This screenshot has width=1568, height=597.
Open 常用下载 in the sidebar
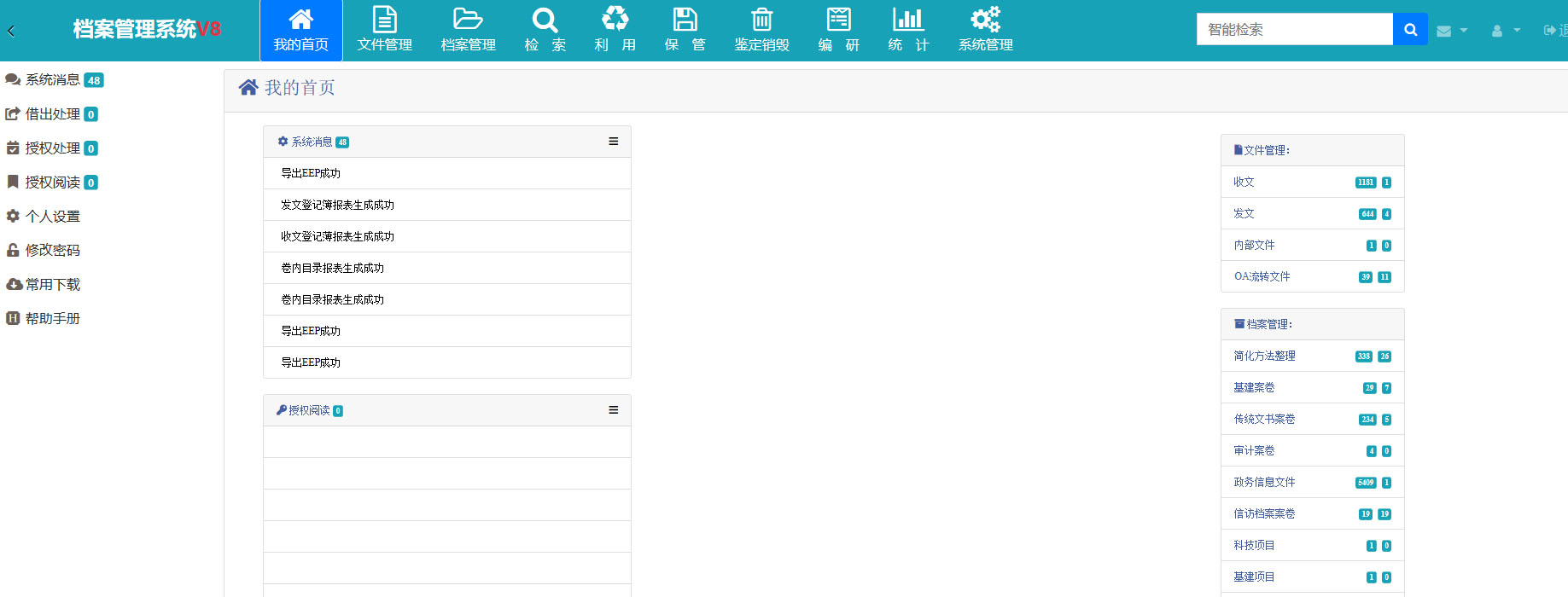[x=52, y=285]
